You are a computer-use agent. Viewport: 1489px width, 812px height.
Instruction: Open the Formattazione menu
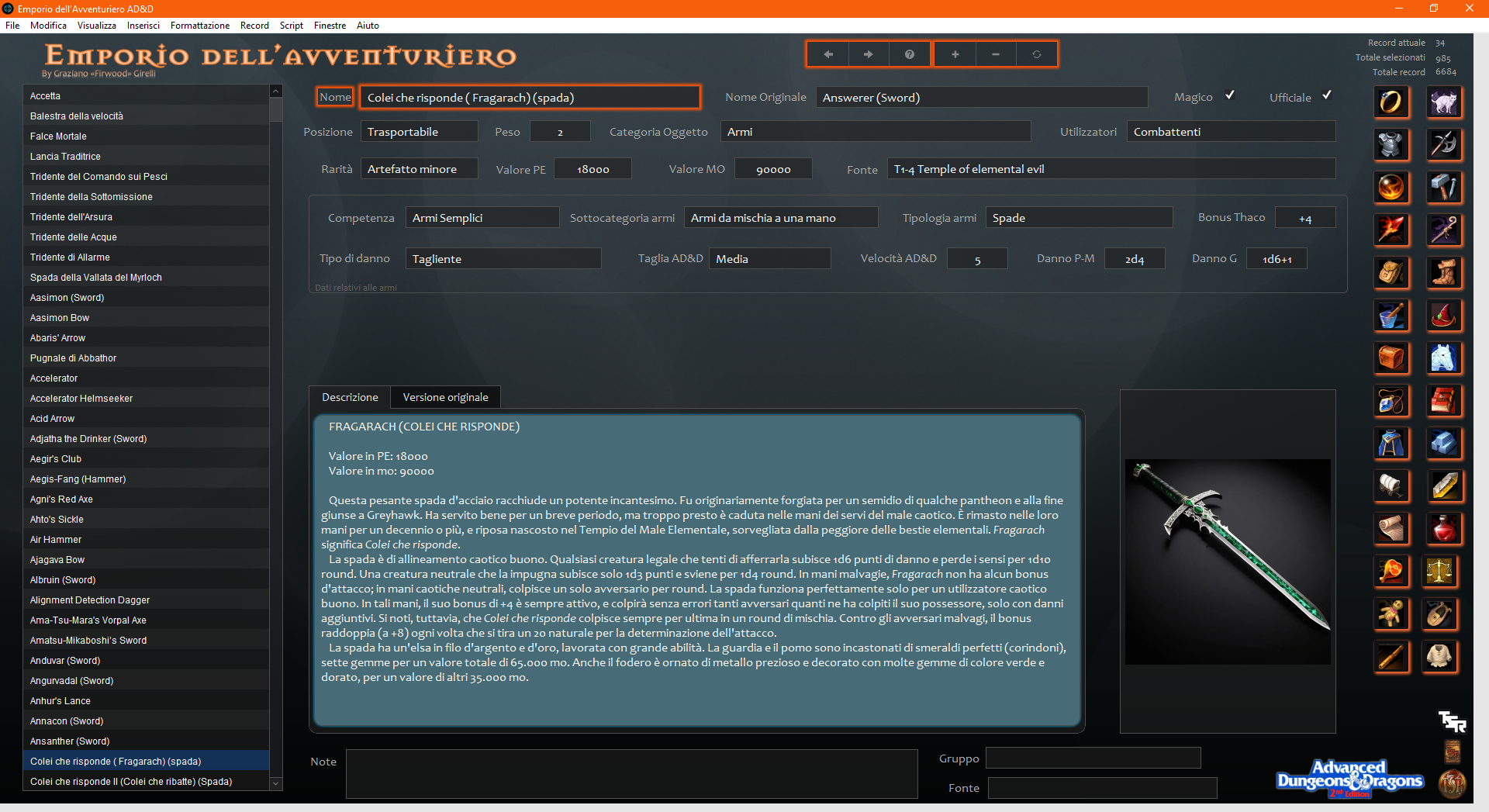pyautogui.click(x=199, y=26)
